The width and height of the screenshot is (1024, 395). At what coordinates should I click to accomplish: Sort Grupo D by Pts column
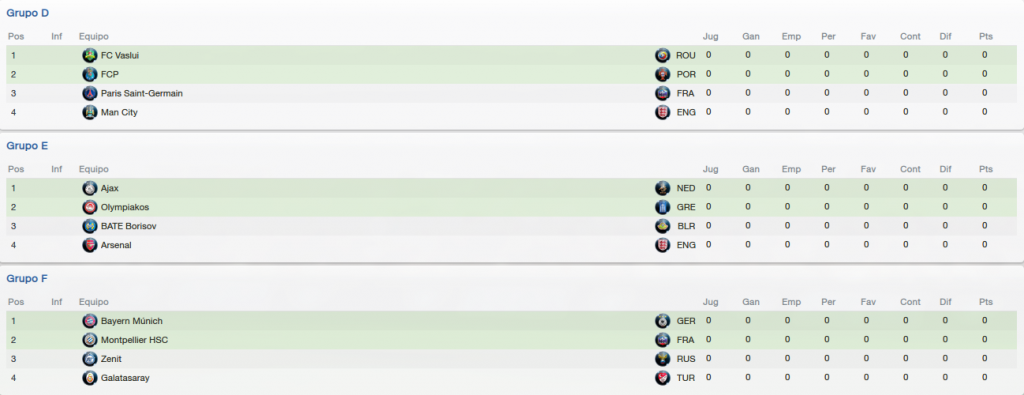pyautogui.click(x=985, y=37)
